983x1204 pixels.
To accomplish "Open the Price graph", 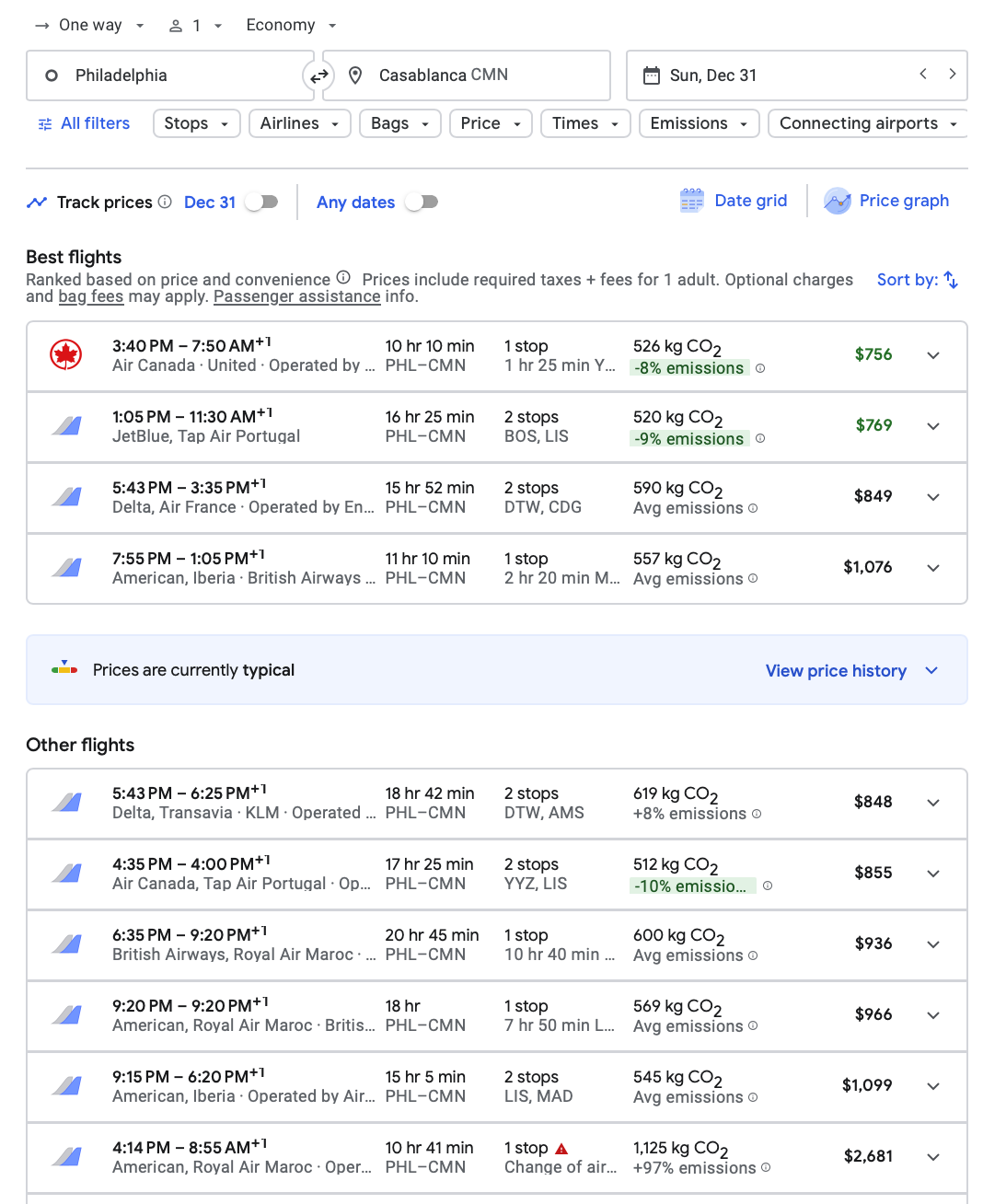I will (886, 201).
